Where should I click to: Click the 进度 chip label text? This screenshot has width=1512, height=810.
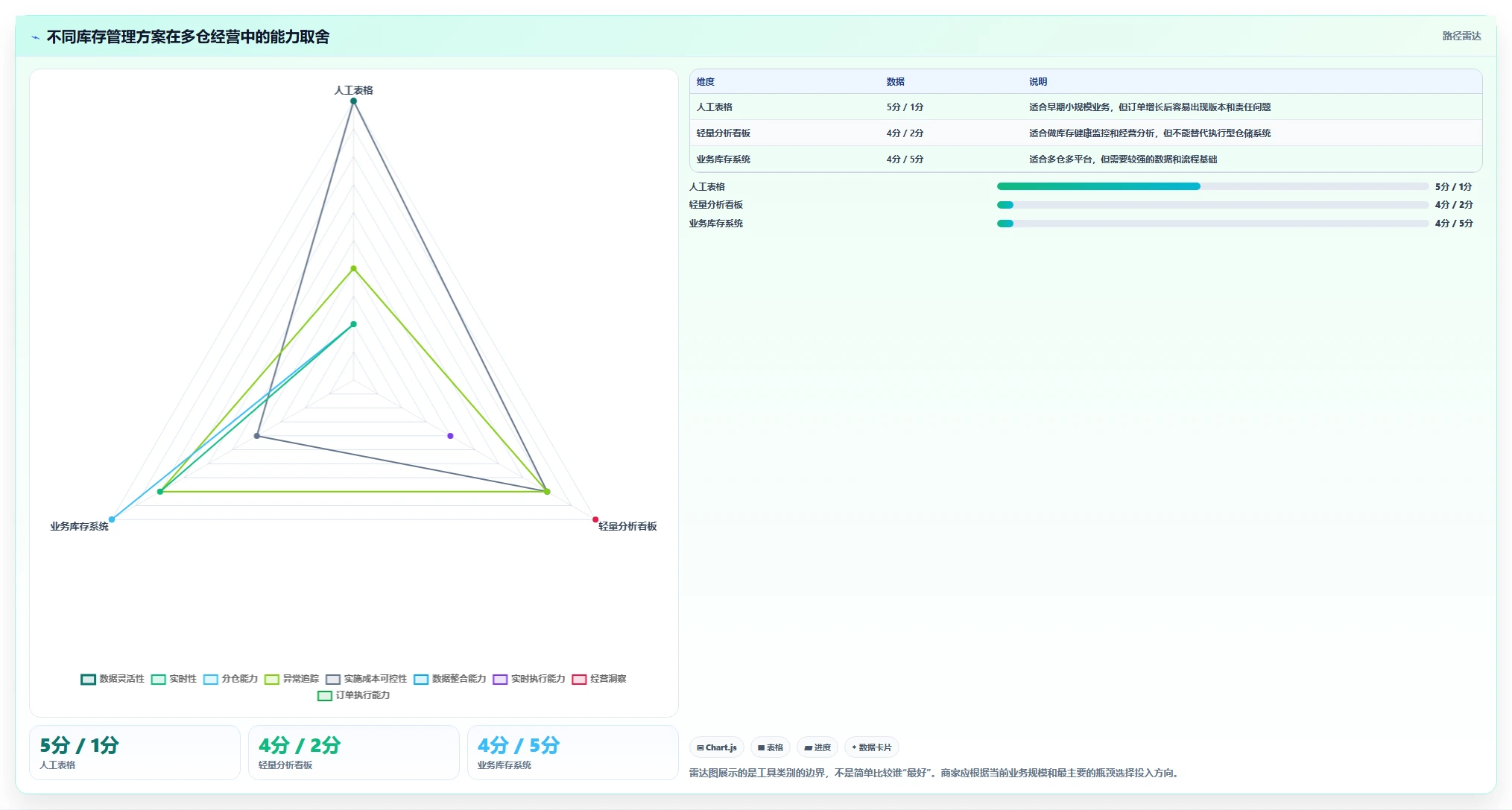pos(823,747)
